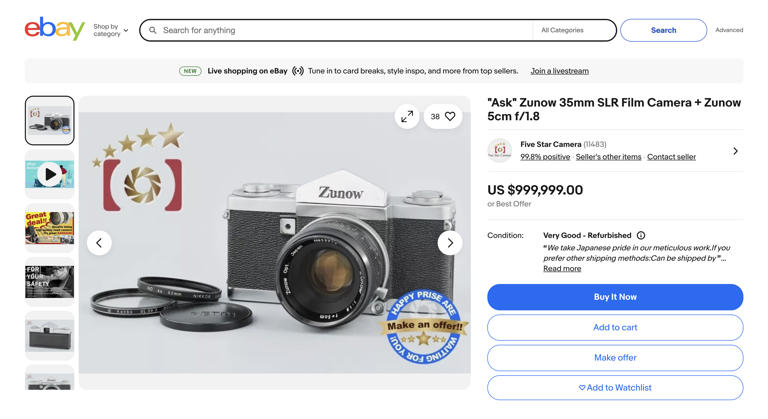Screen dimensions: 768x419
Task: Expand the product image to fullscreen
Action: click(x=407, y=117)
